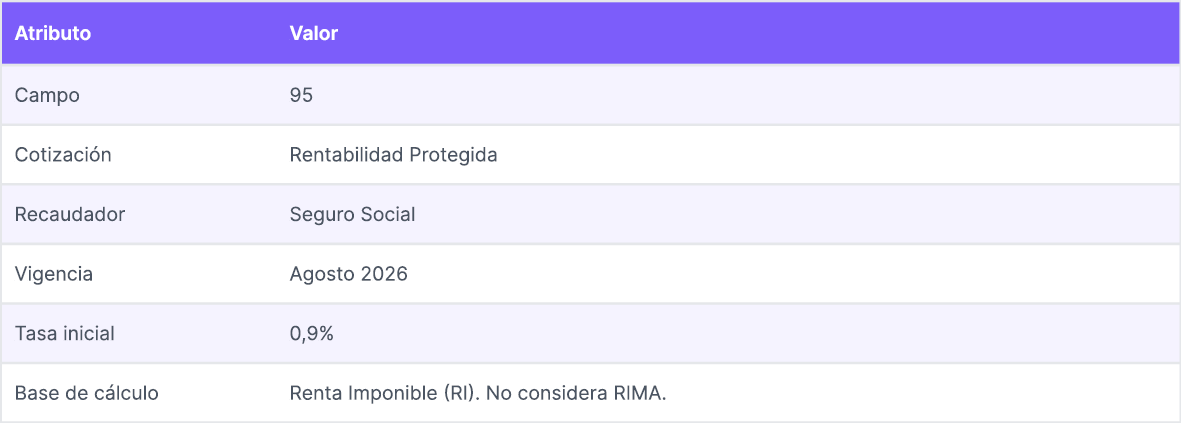Select the Base de cálculo label
The height and width of the screenshot is (423, 1181).
[x=87, y=394]
